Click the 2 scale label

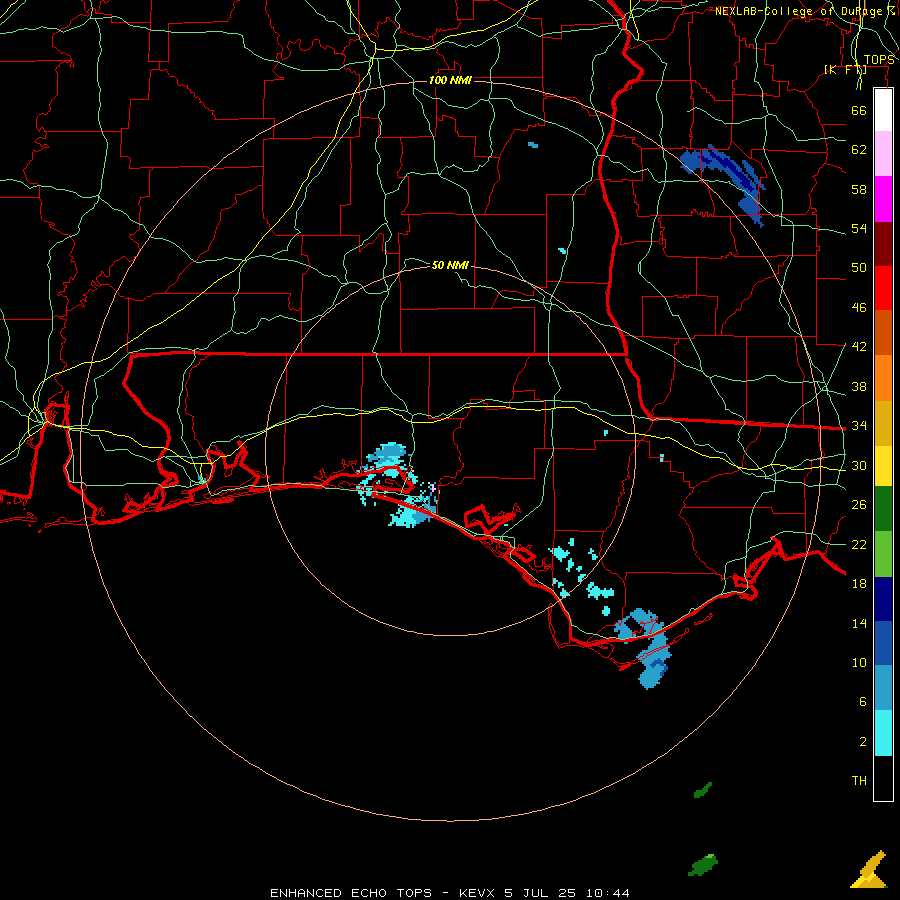click(x=863, y=742)
